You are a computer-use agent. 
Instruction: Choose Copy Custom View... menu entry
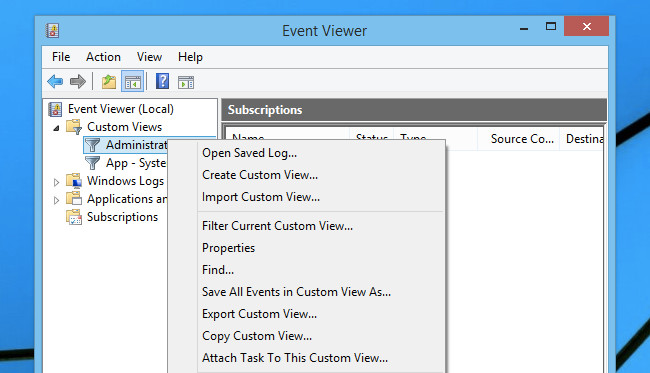(x=307, y=336)
